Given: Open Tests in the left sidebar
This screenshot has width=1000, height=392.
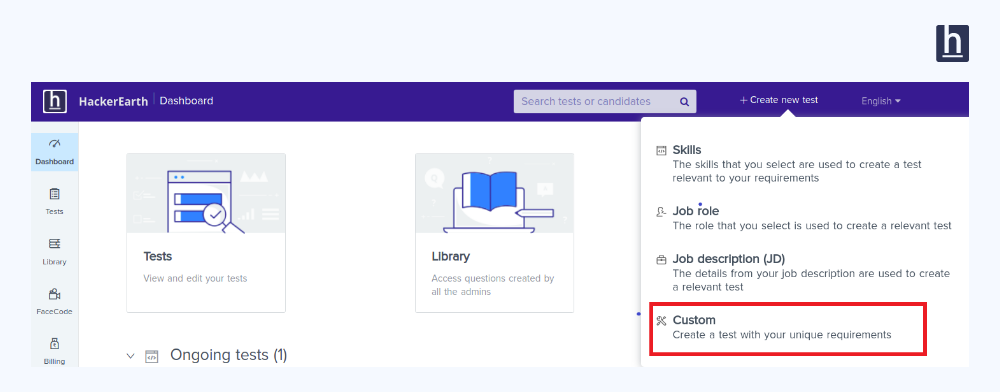Looking at the screenshot, I should click(54, 201).
